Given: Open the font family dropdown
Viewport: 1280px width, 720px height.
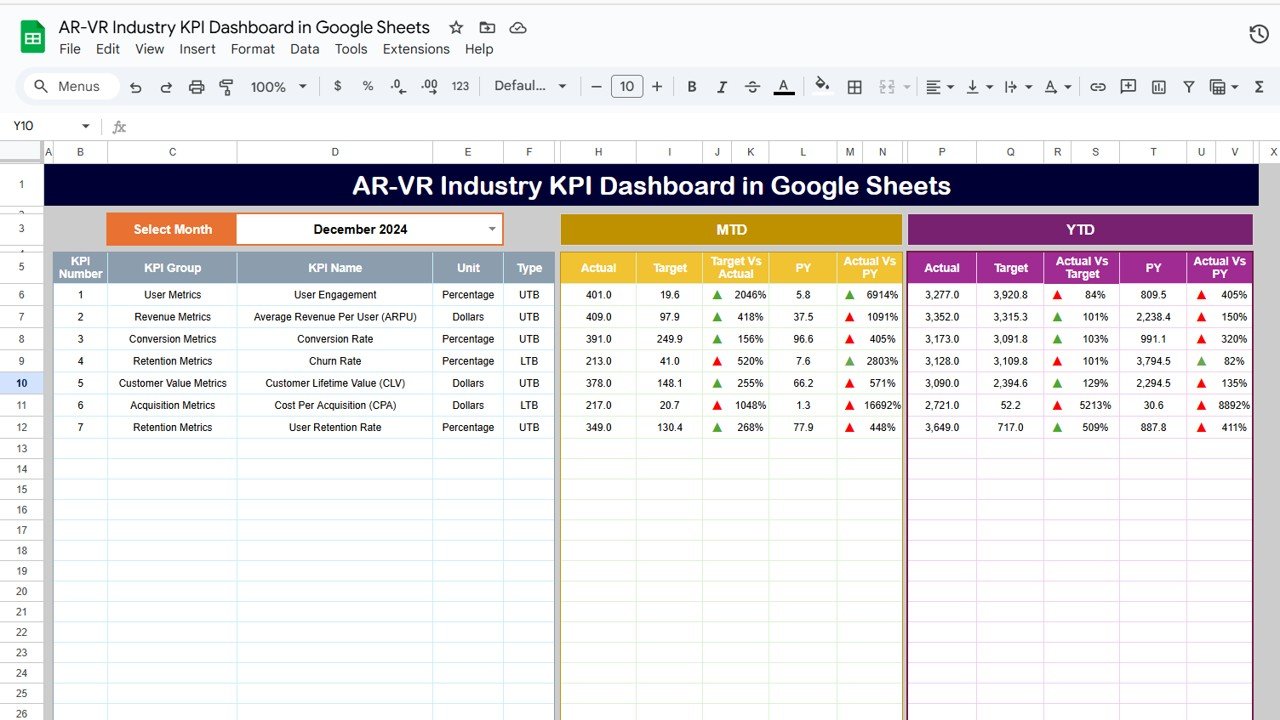Looking at the screenshot, I should point(530,87).
